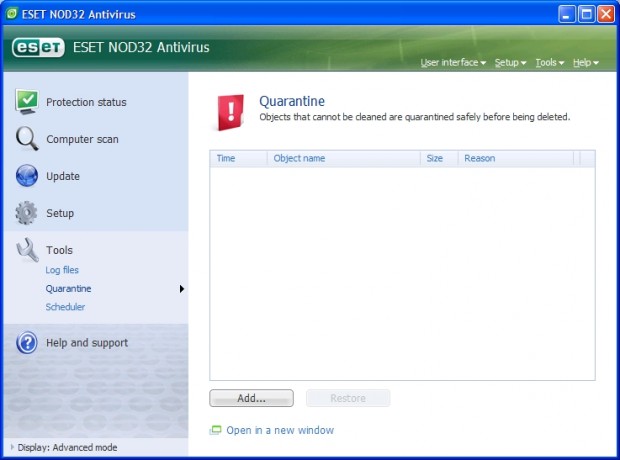This screenshot has height=460, width=620.
Task: Click the Tools wrench icon
Action: point(27,250)
